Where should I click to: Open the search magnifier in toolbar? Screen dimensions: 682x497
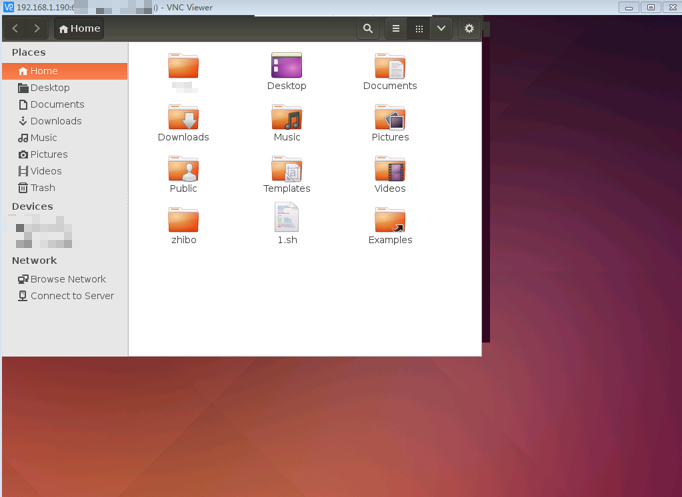coord(368,28)
